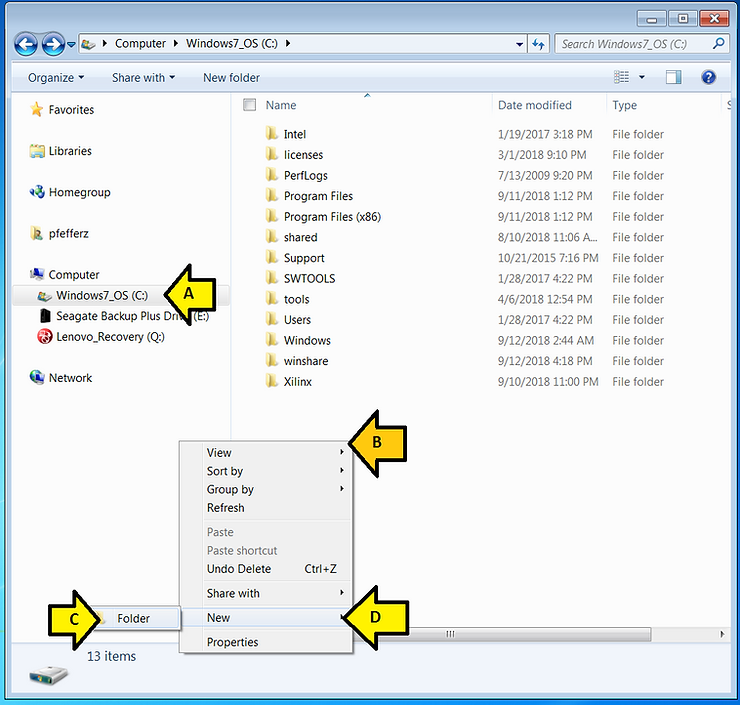
Task: Click the New folder toolbar button
Action: 231,78
